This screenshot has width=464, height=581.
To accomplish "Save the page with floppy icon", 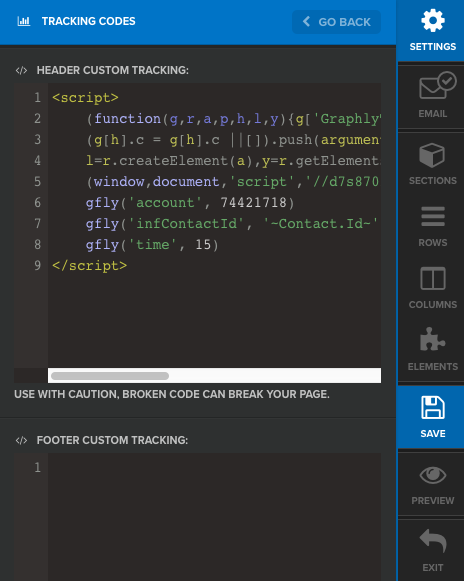I will point(432,417).
